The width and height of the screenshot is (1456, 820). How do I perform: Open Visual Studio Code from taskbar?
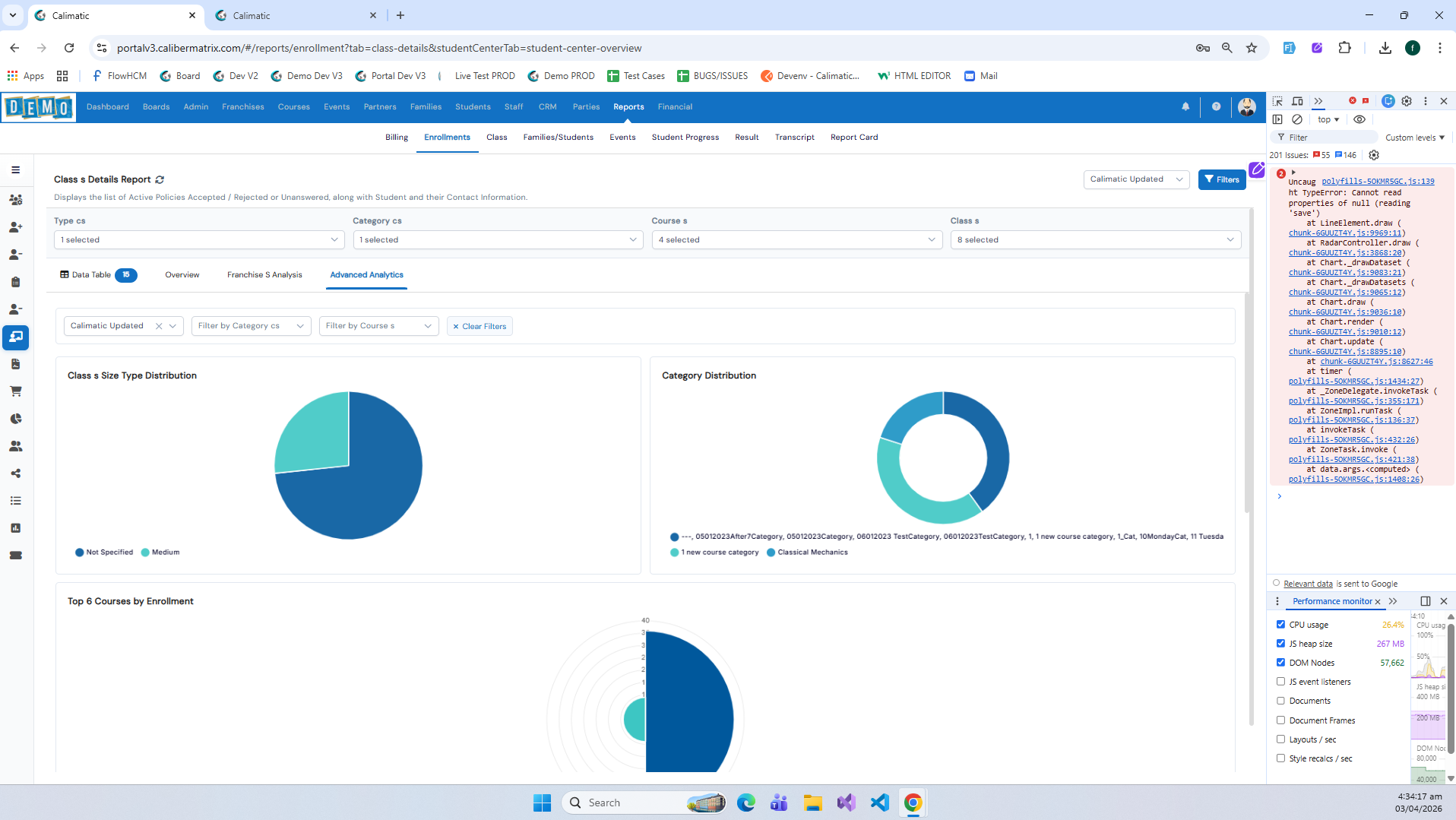[x=879, y=803]
